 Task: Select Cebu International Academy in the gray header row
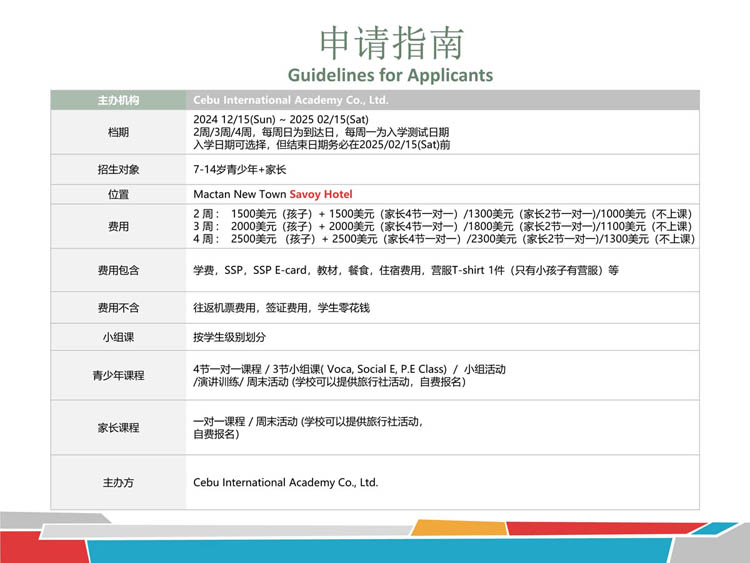click(290, 100)
